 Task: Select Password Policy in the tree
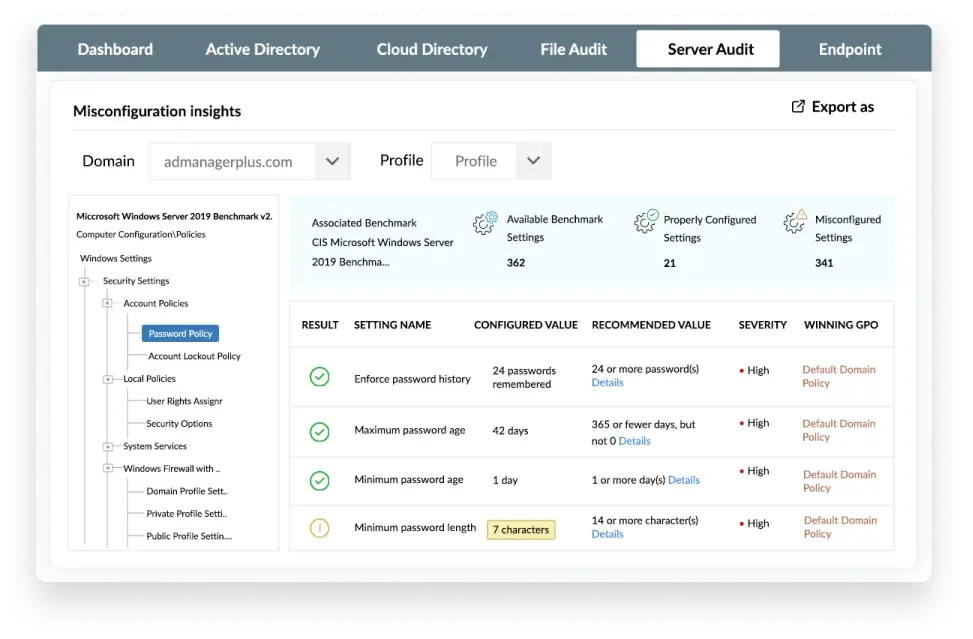tap(180, 334)
